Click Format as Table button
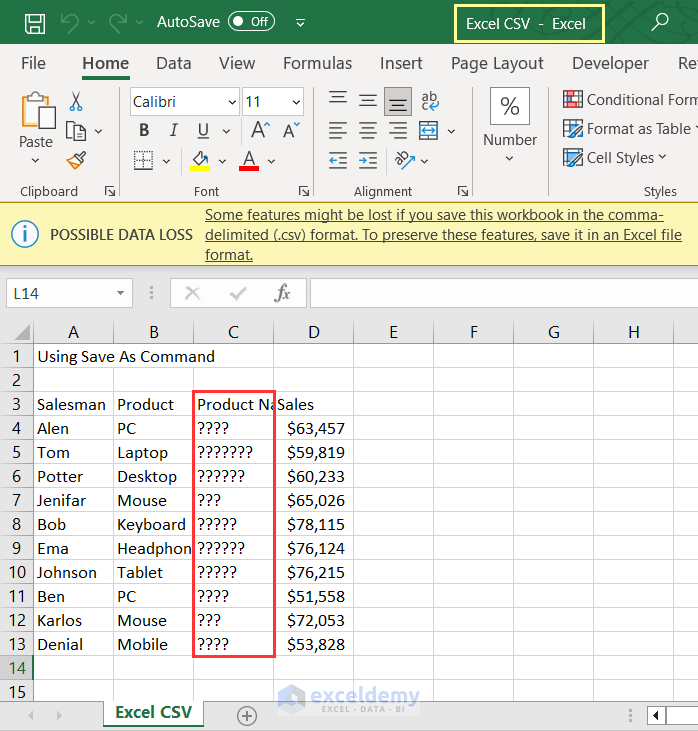The height and width of the screenshot is (731, 698). tap(630, 129)
